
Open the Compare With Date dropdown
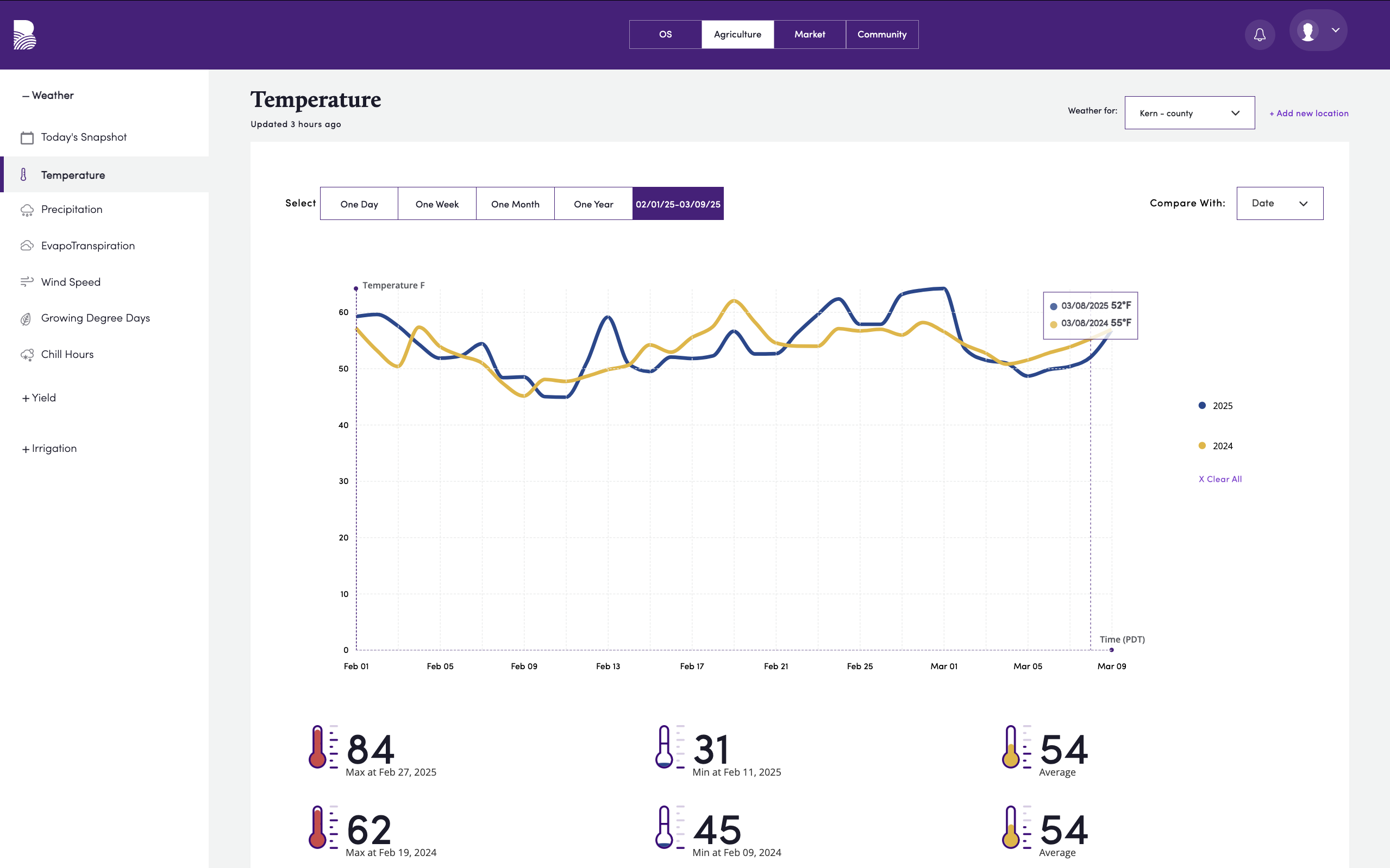(x=1280, y=203)
